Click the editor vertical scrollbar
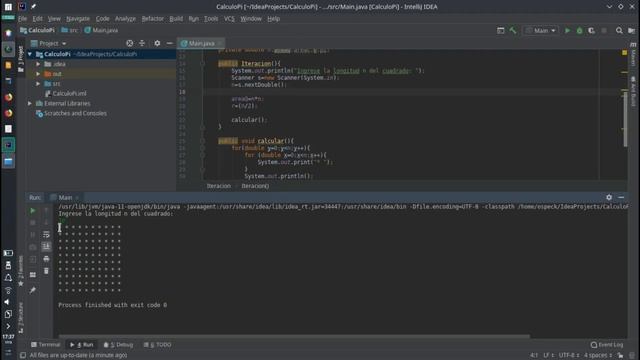The width and height of the screenshot is (640, 360). [x=625, y=118]
